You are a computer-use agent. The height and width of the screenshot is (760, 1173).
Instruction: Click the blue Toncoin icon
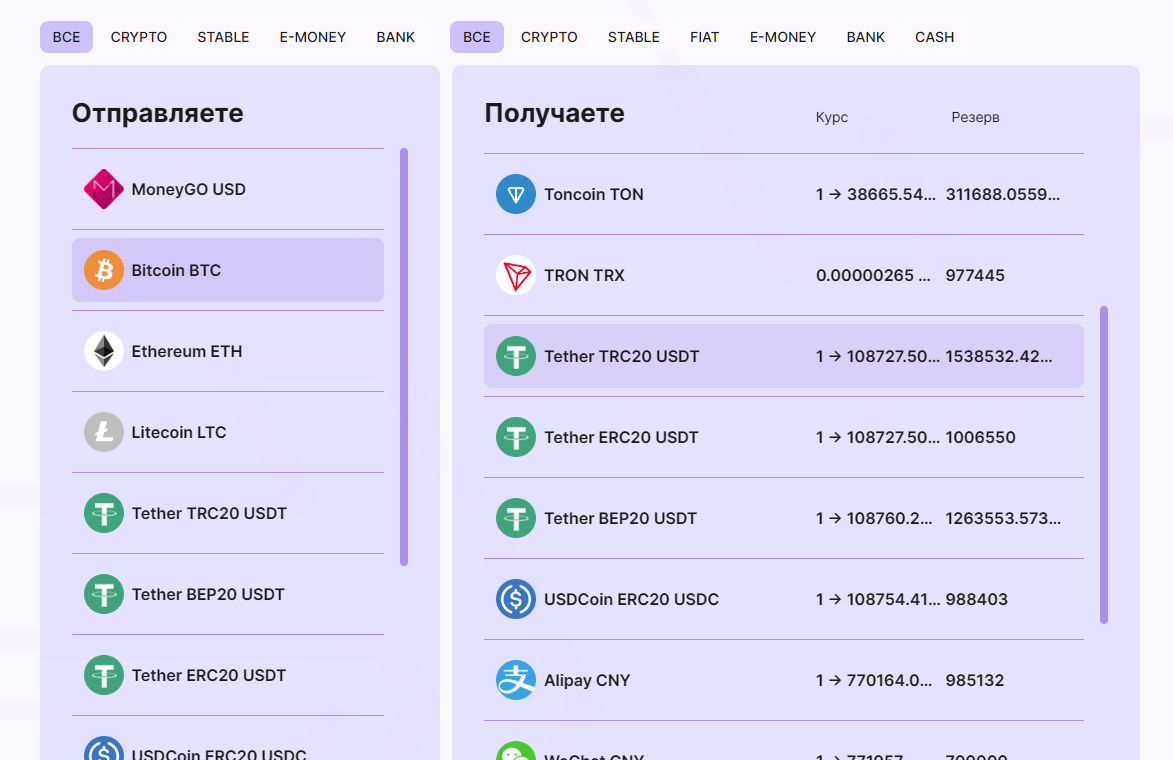point(516,194)
